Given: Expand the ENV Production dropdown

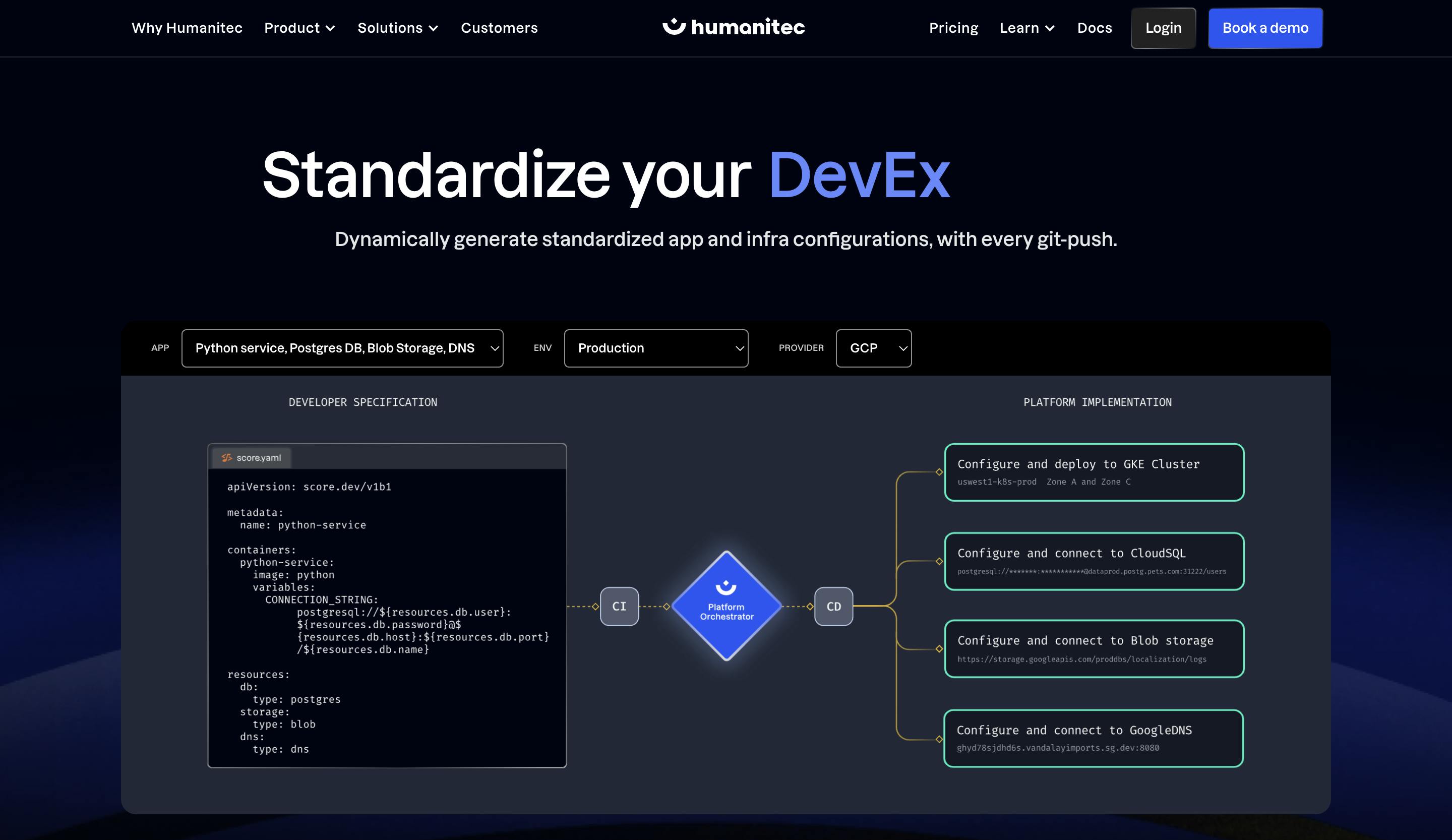Looking at the screenshot, I should pos(655,348).
